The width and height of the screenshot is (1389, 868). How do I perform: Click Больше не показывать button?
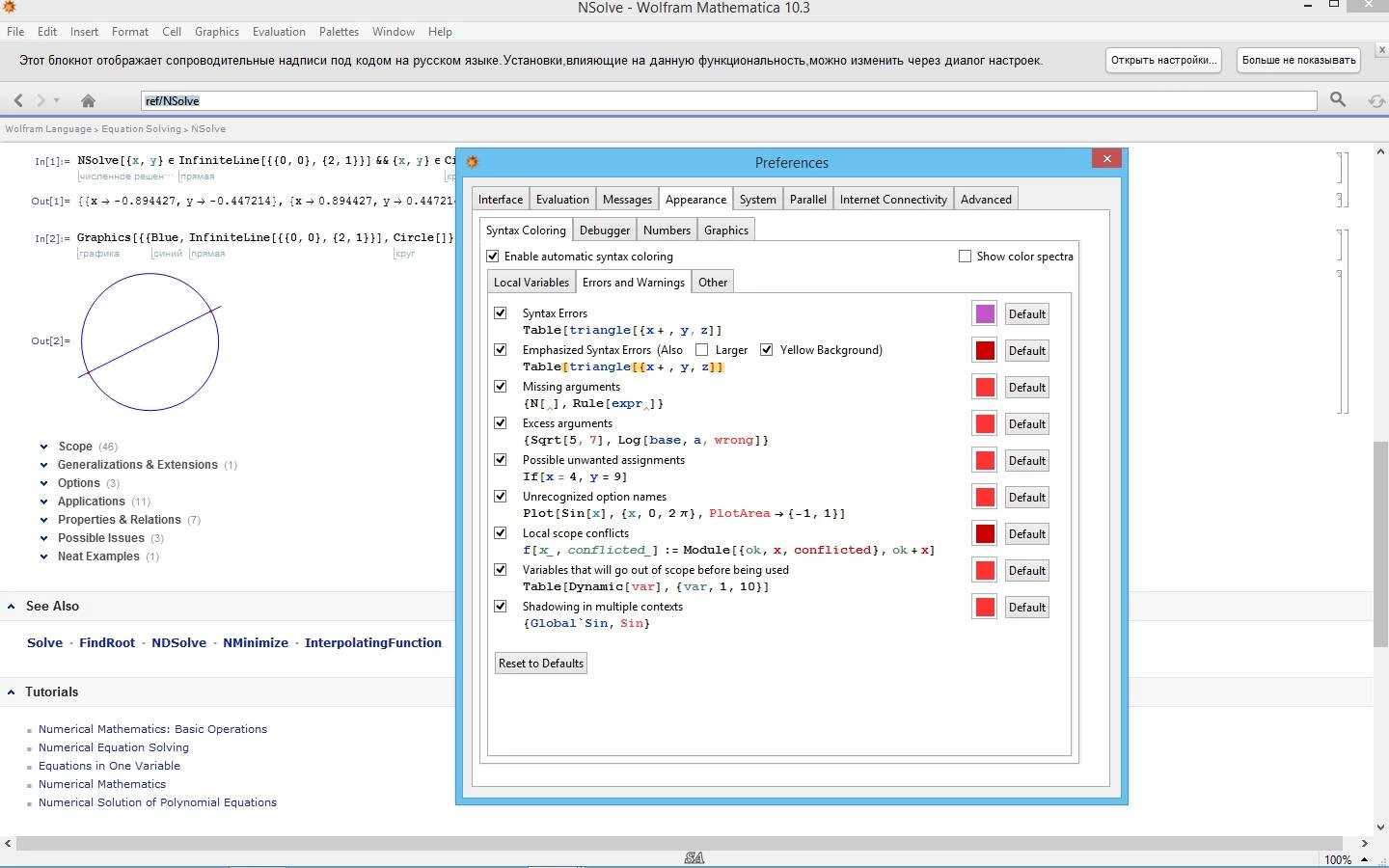tap(1298, 60)
